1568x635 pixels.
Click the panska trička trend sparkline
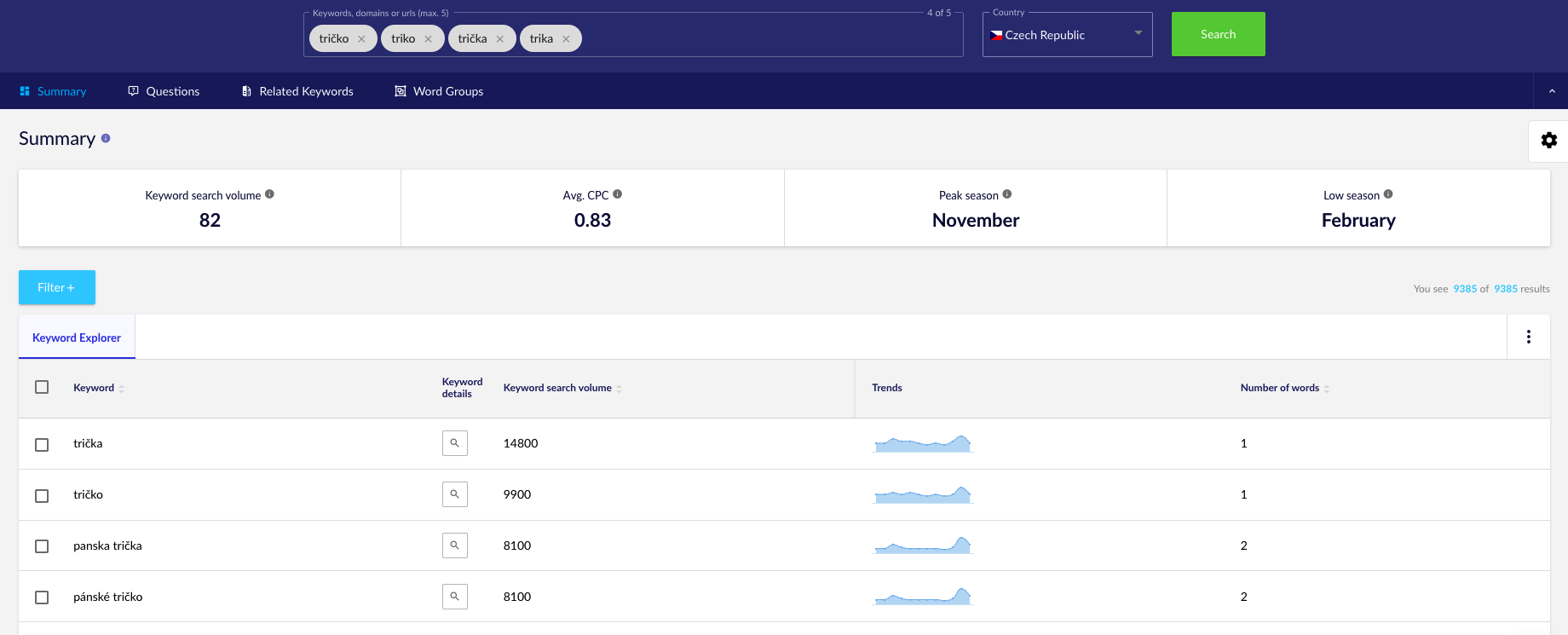click(923, 546)
